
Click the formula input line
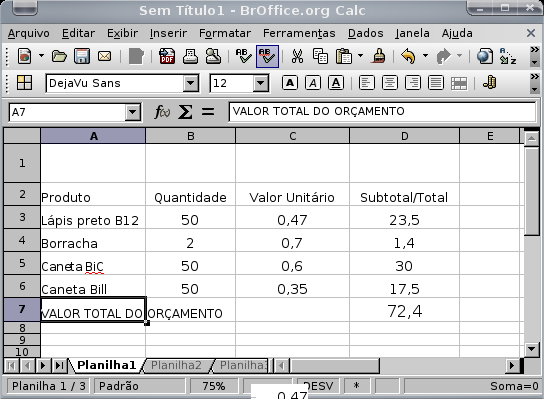[382, 111]
